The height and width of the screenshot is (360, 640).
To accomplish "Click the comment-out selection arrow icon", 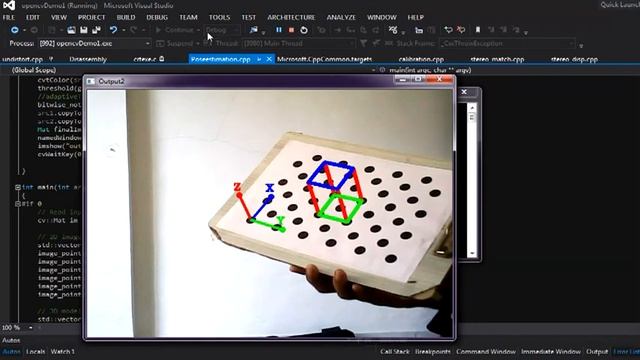I will 448,30.
